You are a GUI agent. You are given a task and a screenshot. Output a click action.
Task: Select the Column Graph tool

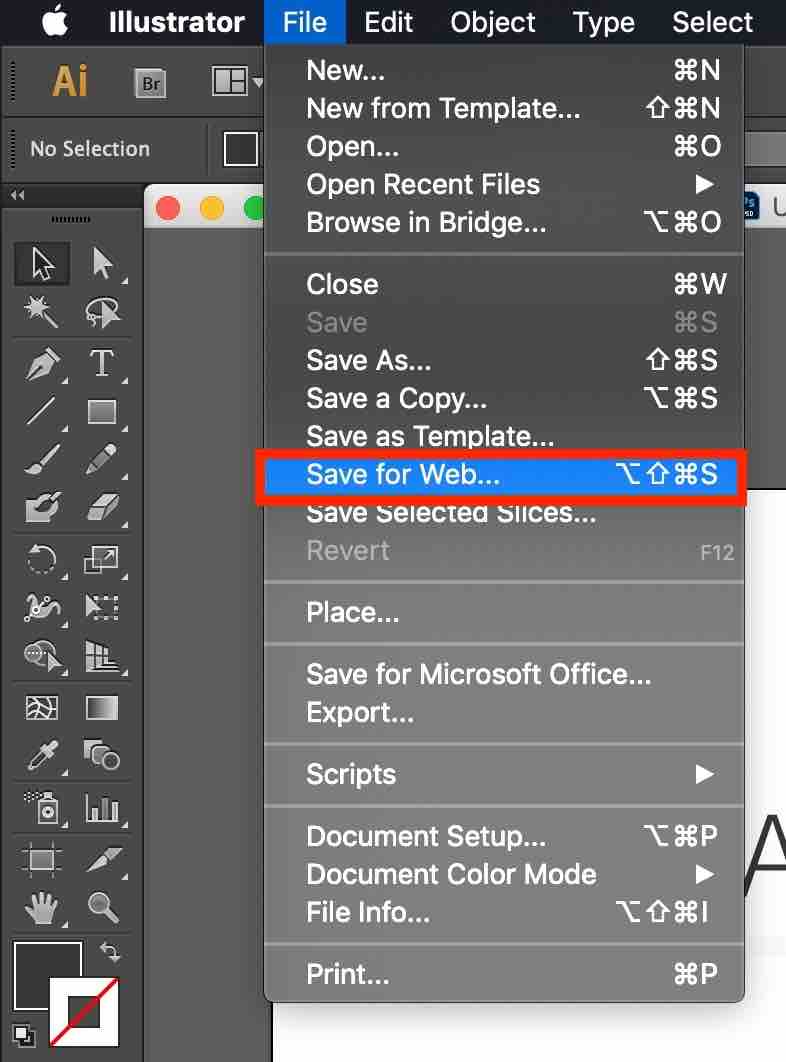click(x=102, y=807)
